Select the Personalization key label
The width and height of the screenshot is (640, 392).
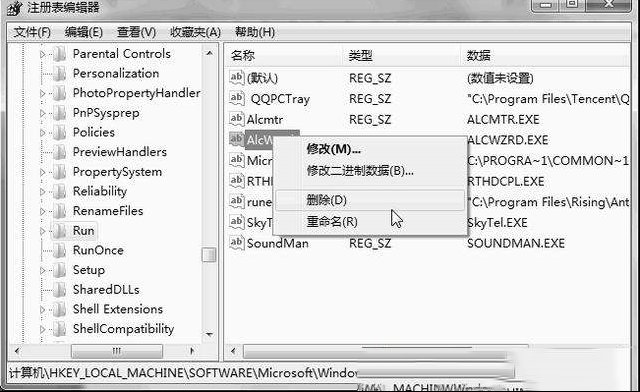click(x=116, y=74)
